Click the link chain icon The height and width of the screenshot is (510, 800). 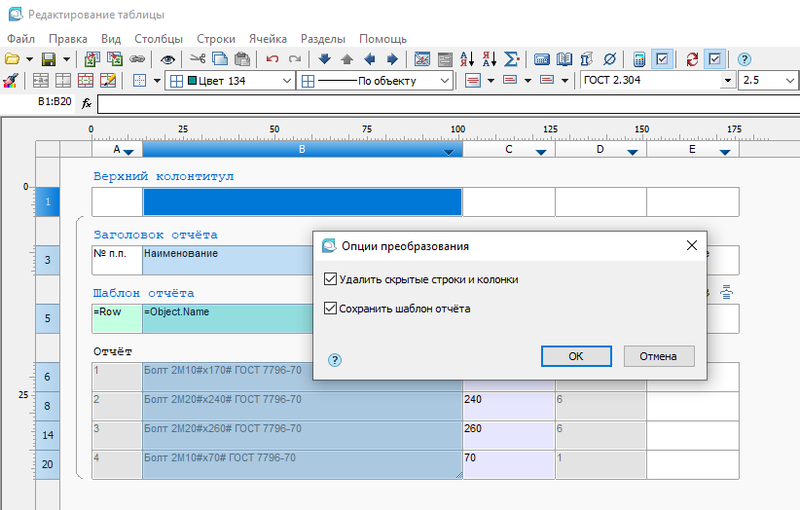click(x=137, y=59)
